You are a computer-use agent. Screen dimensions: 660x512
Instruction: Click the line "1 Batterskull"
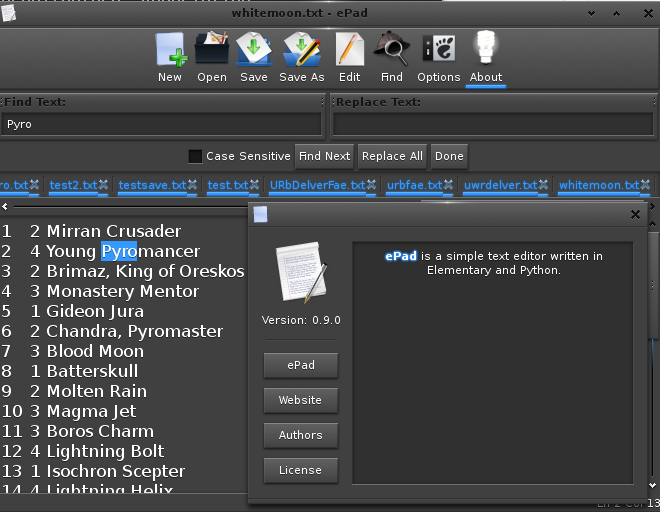click(x=84, y=371)
